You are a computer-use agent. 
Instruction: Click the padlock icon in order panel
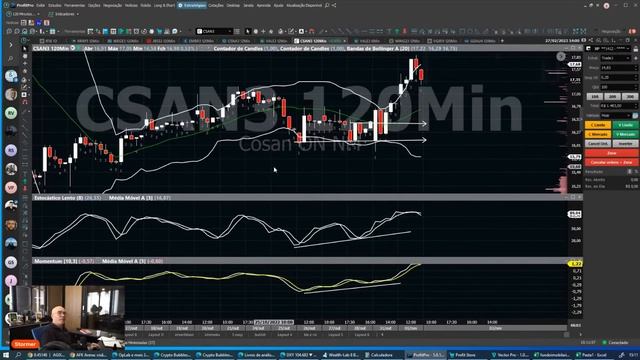point(636,49)
